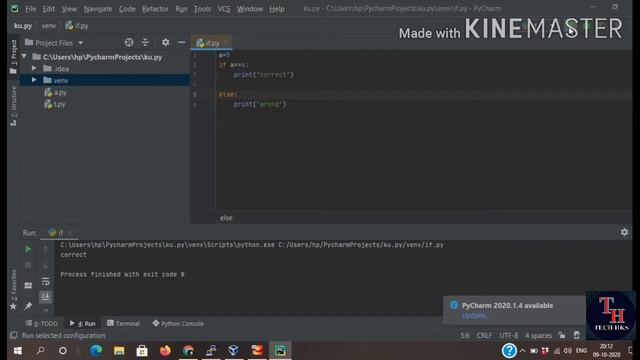Screen dimensions: 640x360
Task: Open the Run tool window tab
Action: [x=82, y=323]
